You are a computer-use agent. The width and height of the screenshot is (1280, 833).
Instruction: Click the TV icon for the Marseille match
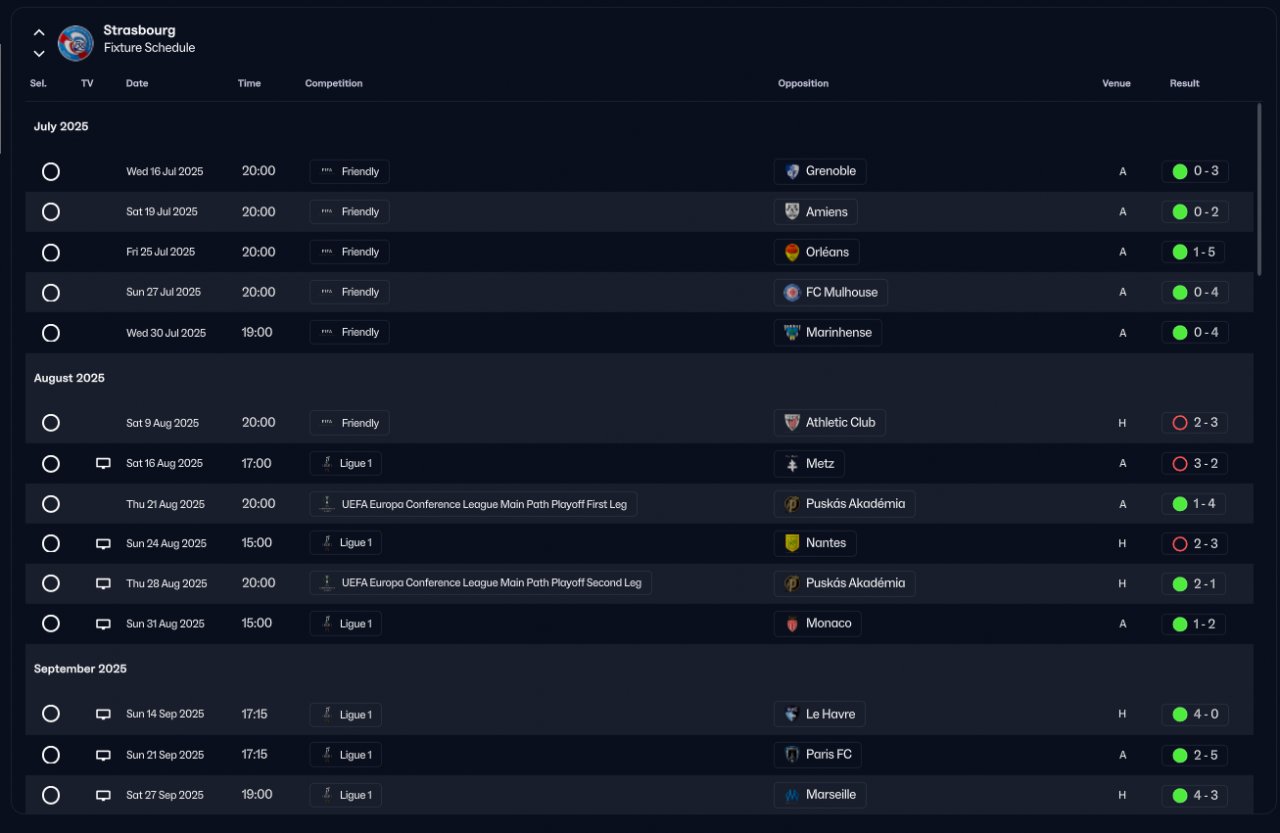click(103, 796)
